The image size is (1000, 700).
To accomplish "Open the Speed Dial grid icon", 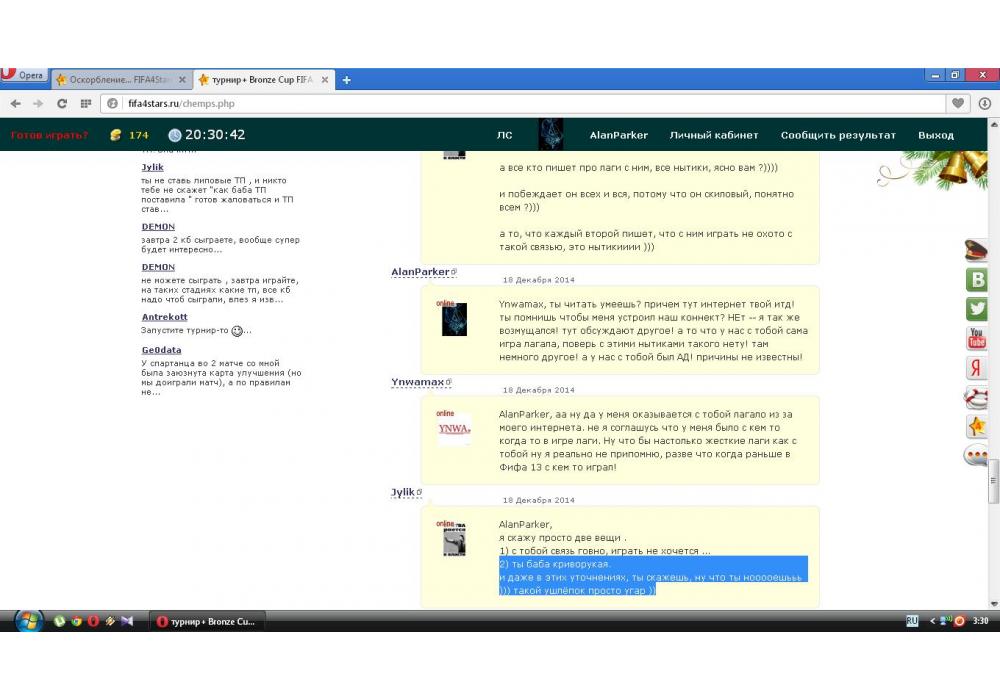I will [x=86, y=104].
